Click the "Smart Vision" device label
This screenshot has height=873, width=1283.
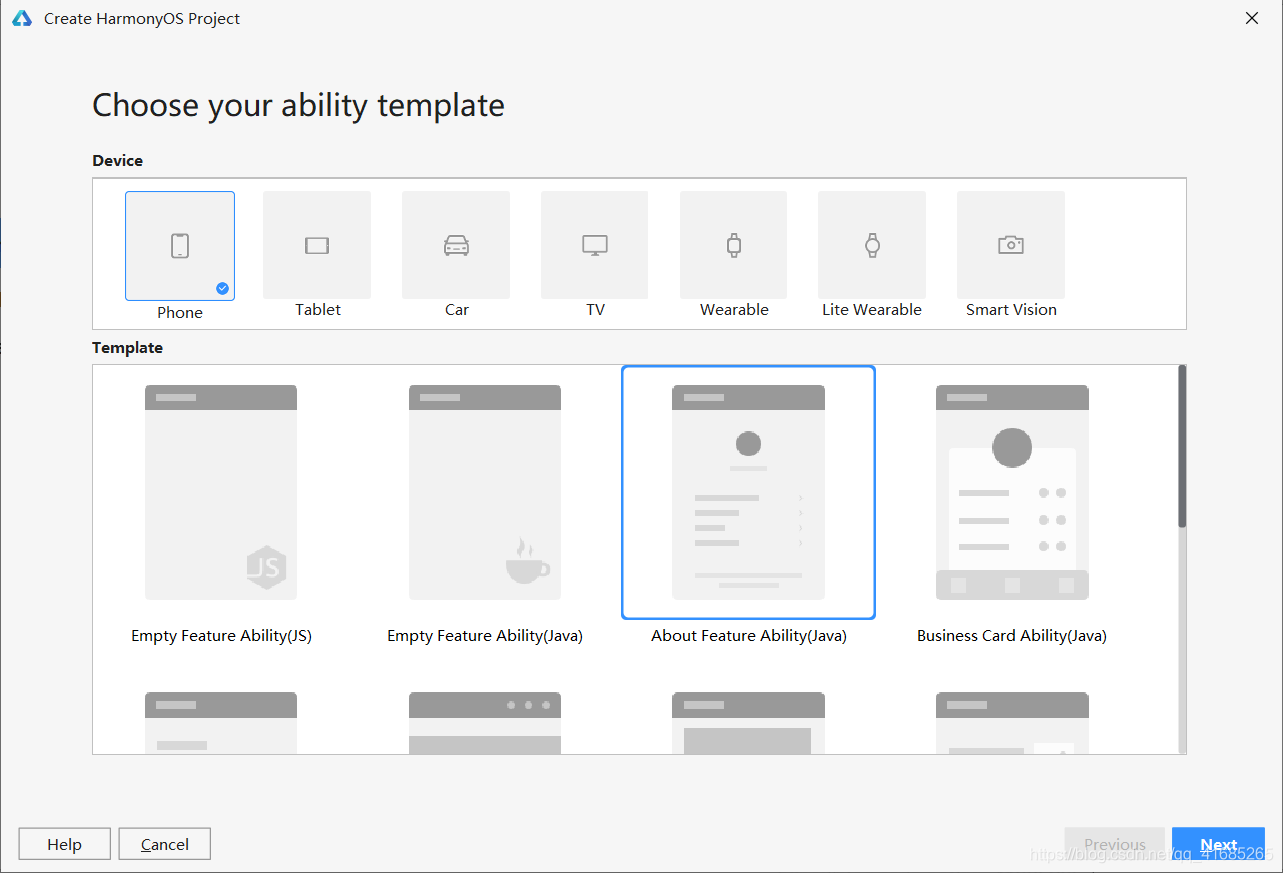coord(1011,310)
